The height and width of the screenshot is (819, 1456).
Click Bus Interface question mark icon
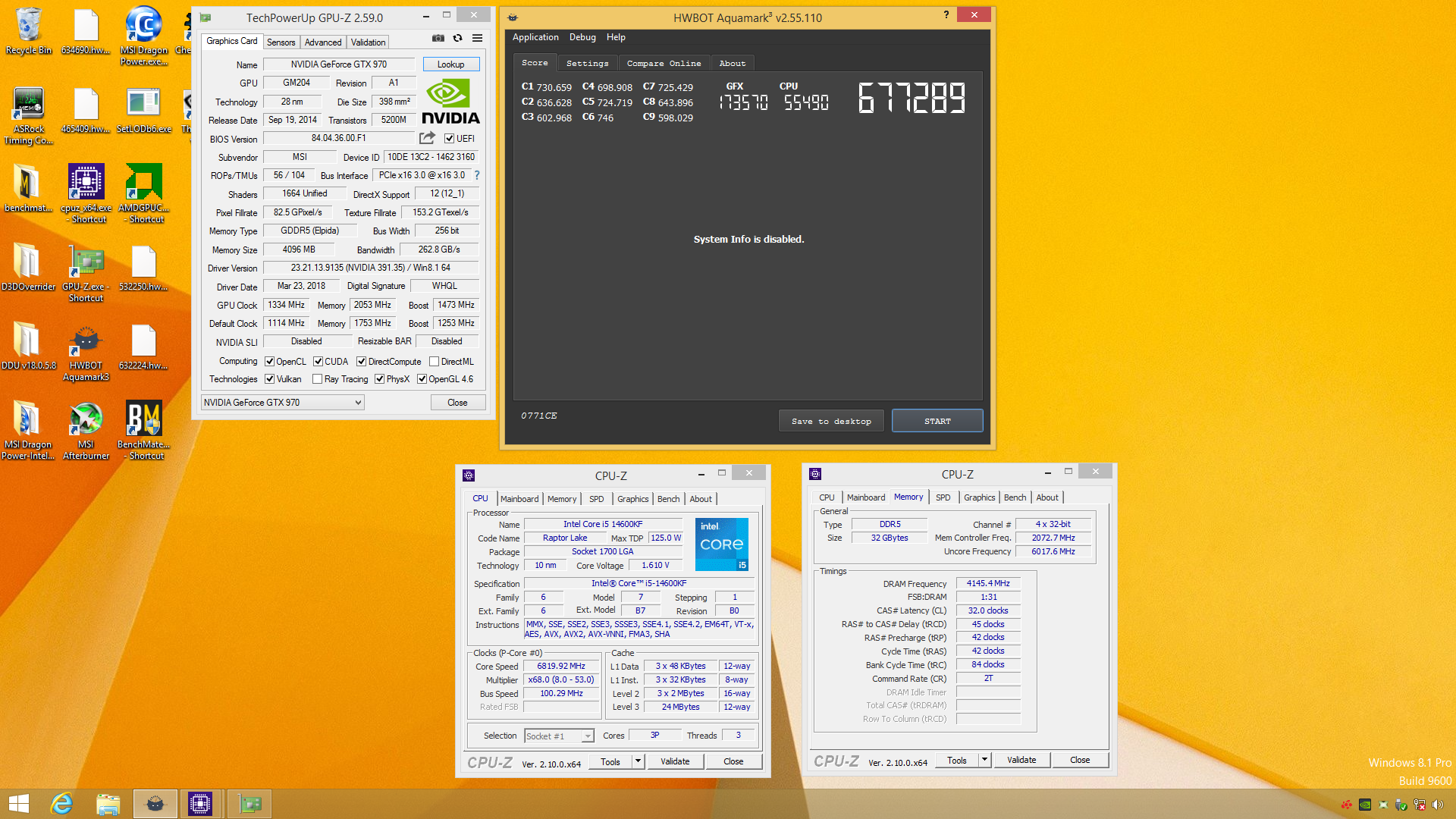(477, 175)
